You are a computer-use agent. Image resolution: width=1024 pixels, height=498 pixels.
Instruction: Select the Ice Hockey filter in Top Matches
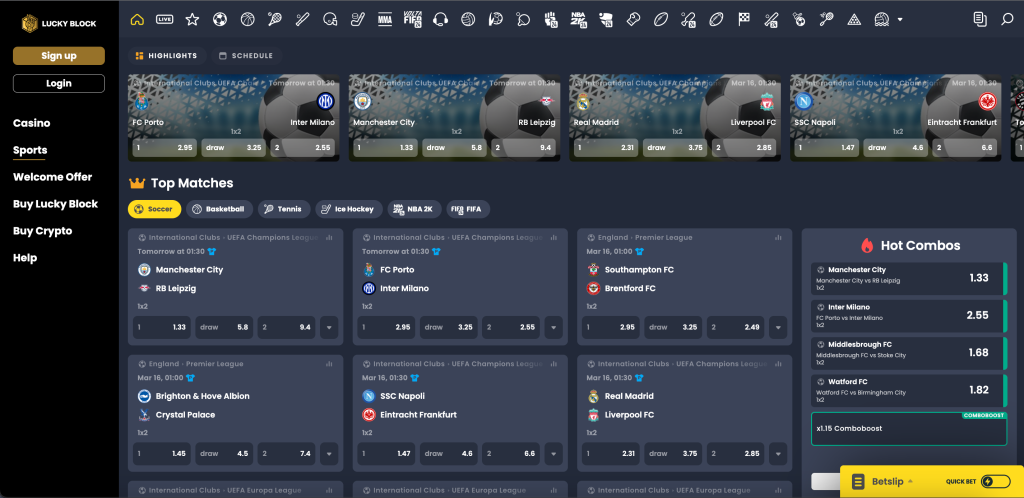click(x=349, y=210)
